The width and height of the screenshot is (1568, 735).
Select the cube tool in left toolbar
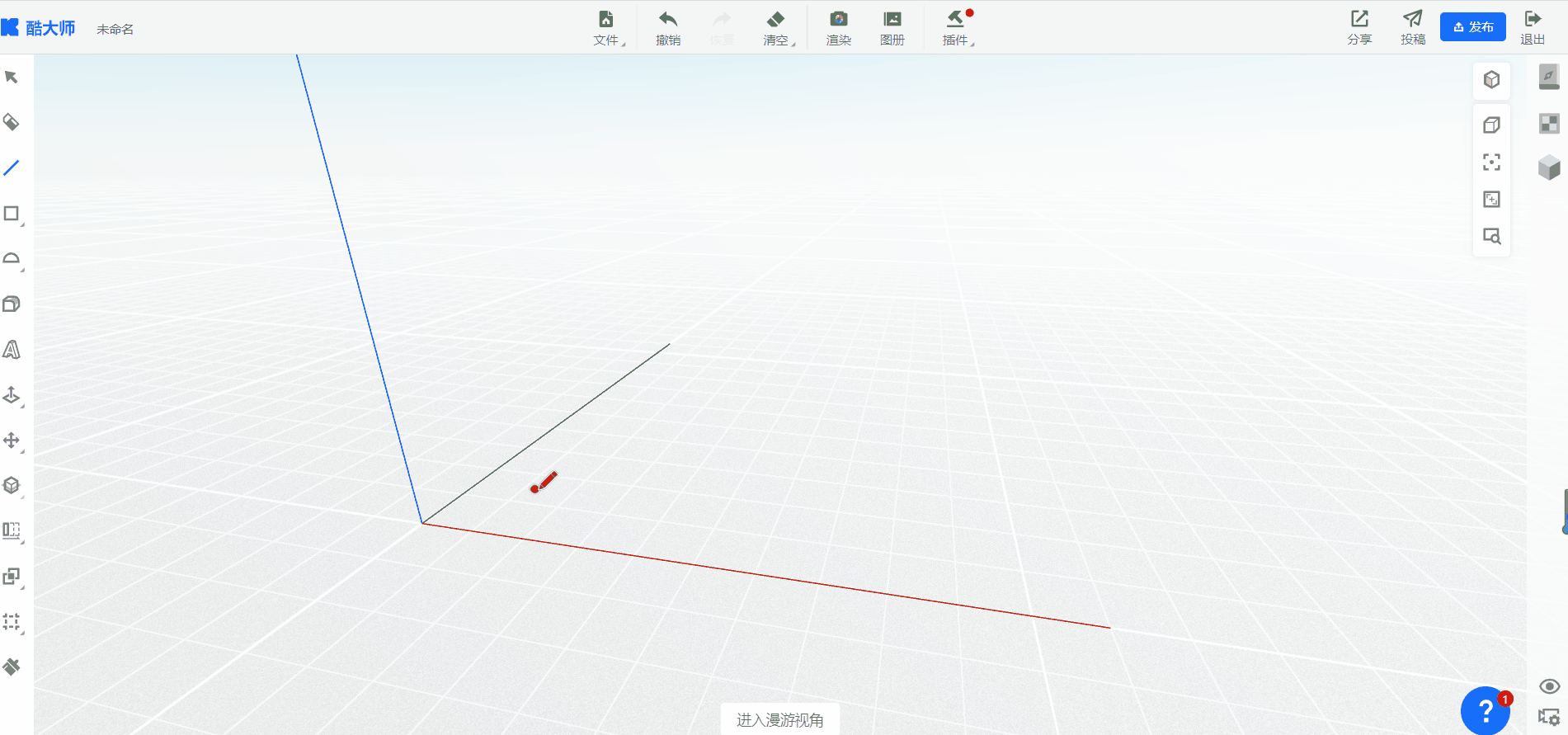[12, 486]
